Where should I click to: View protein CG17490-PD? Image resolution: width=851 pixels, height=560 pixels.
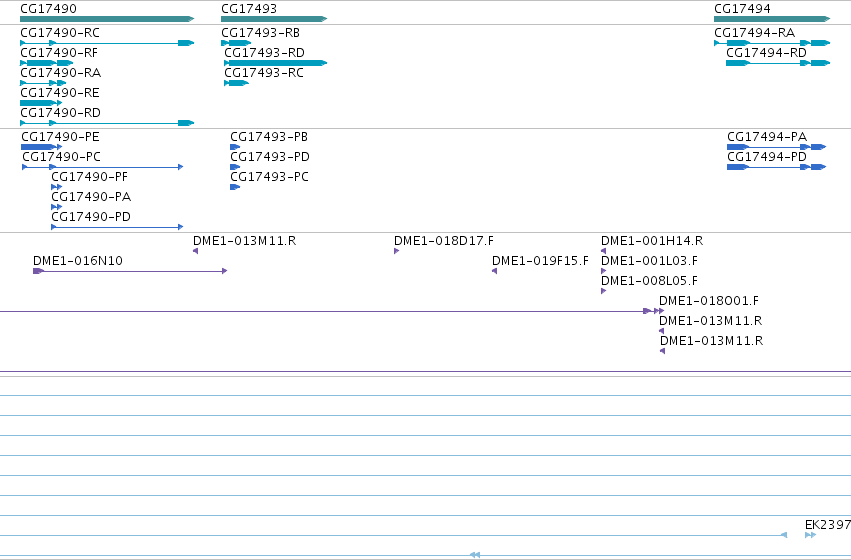[x=117, y=227]
